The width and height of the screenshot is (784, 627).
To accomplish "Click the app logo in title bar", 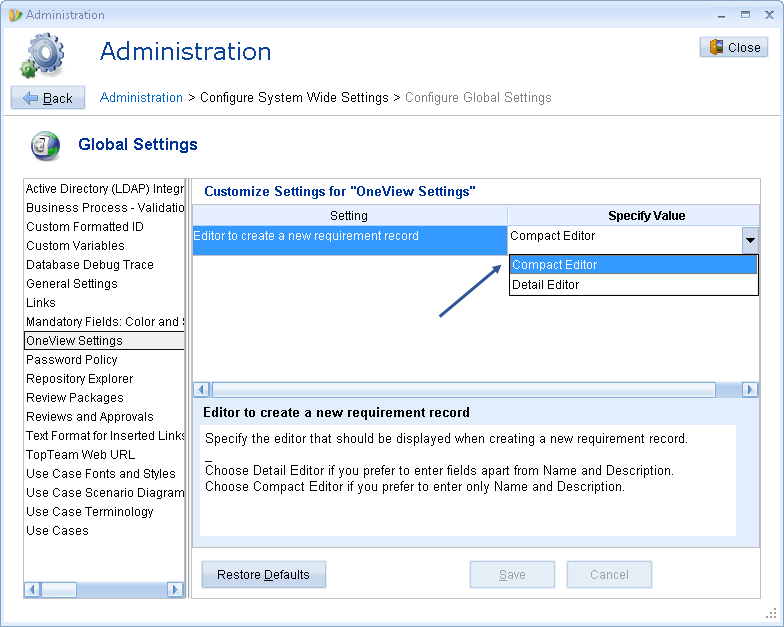I will coord(15,15).
